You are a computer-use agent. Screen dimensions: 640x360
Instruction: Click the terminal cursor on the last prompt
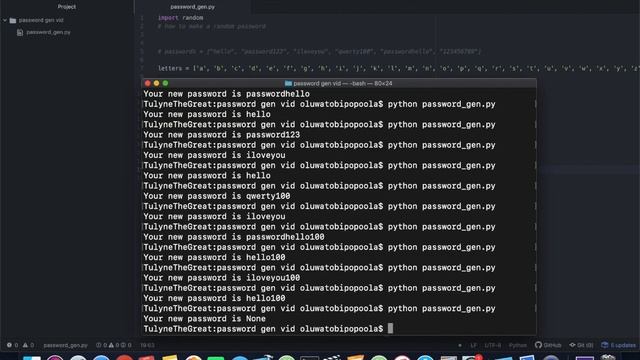tap(390, 328)
